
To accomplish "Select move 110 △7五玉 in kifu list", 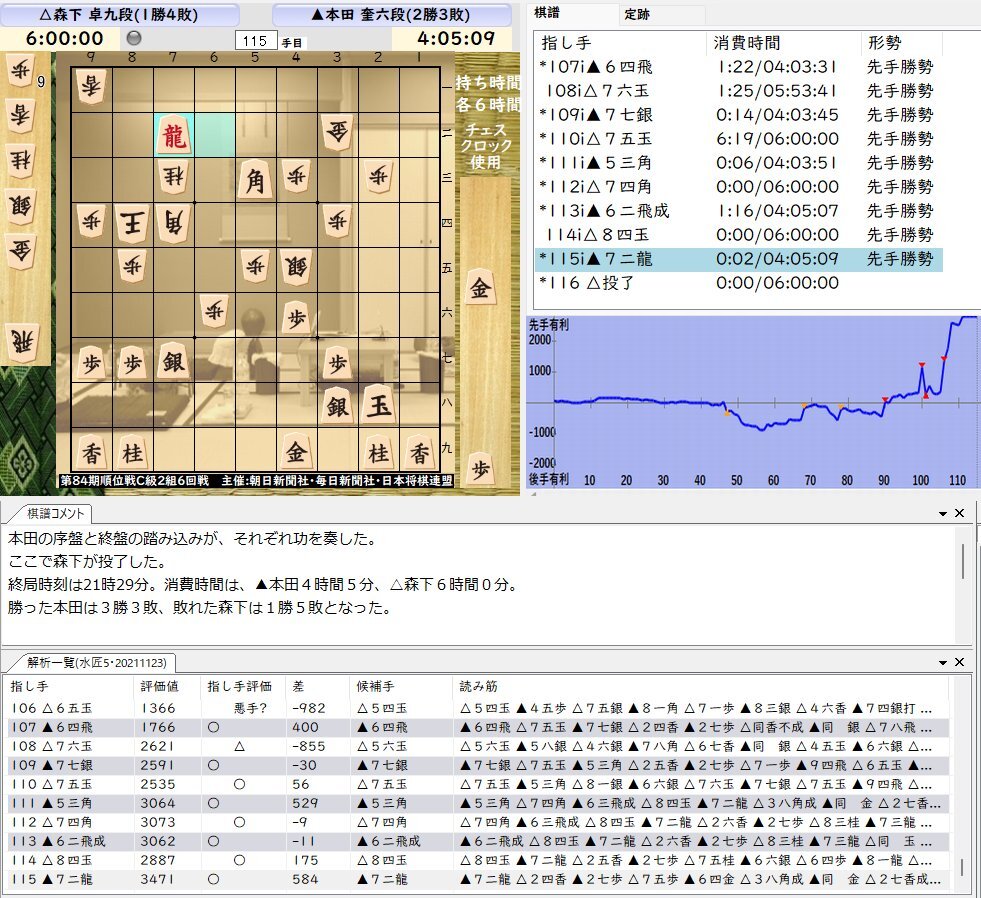I will (738, 139).
